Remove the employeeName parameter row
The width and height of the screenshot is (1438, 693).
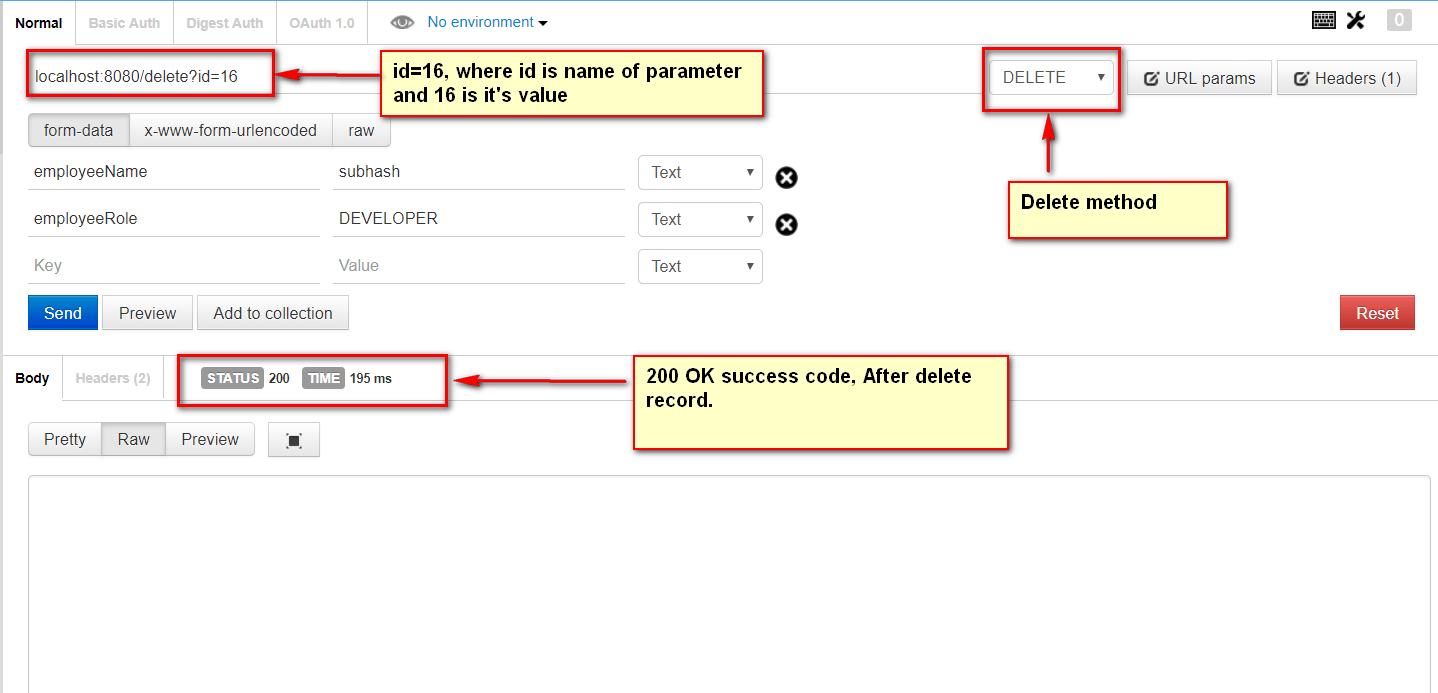[786, 177]
